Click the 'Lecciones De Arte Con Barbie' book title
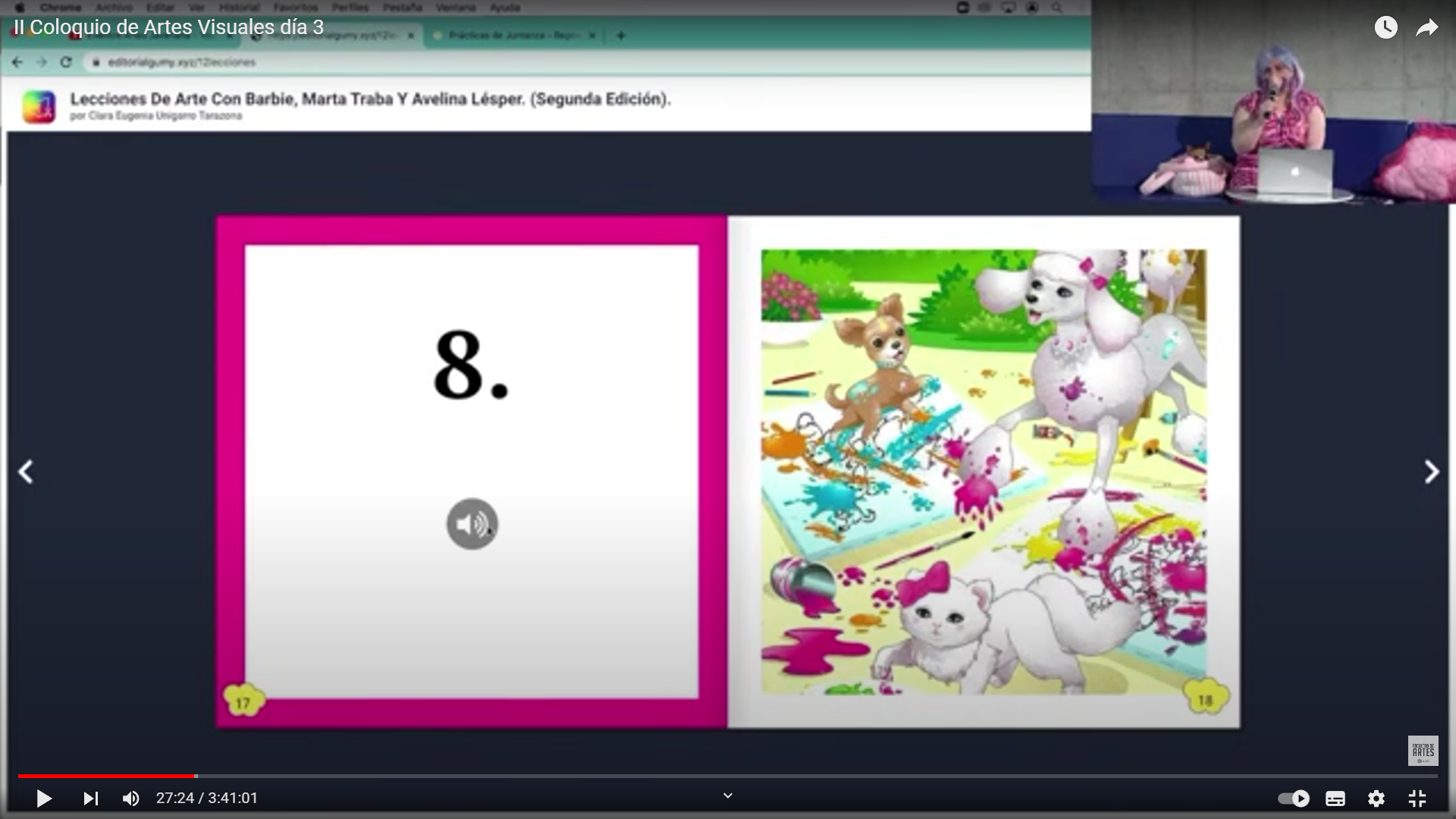 (370, 99)
